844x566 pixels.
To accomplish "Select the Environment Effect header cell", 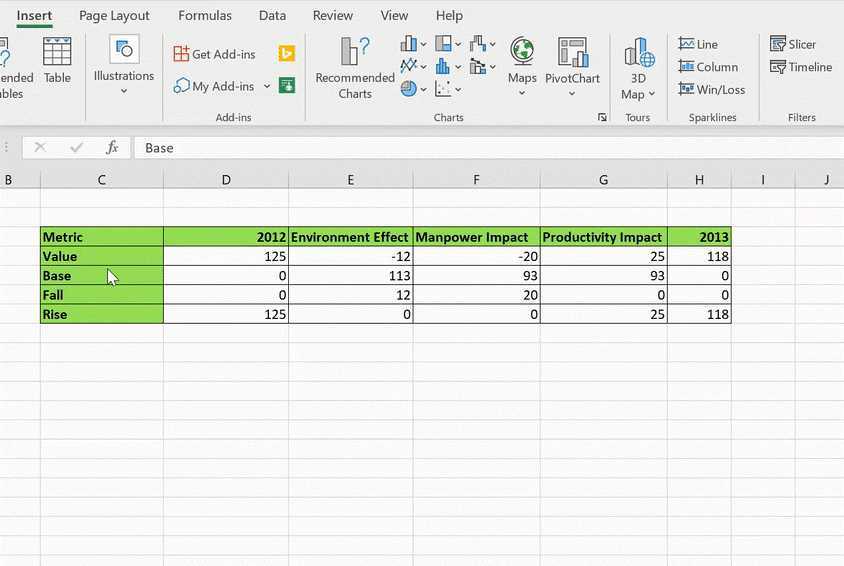I will click(x=350, y=237).
